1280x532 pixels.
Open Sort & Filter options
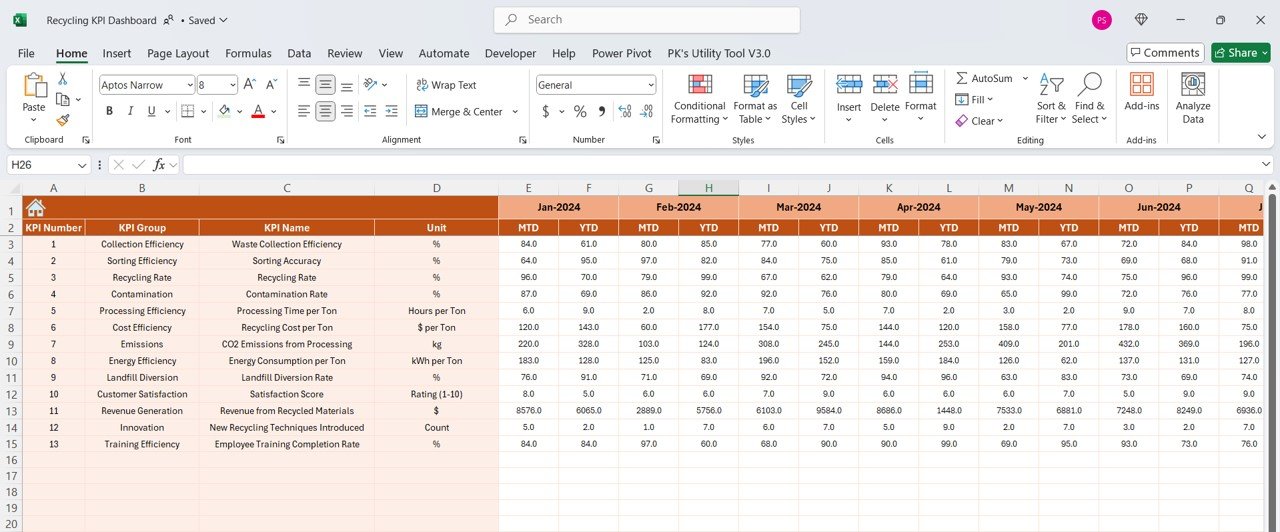1051,98
